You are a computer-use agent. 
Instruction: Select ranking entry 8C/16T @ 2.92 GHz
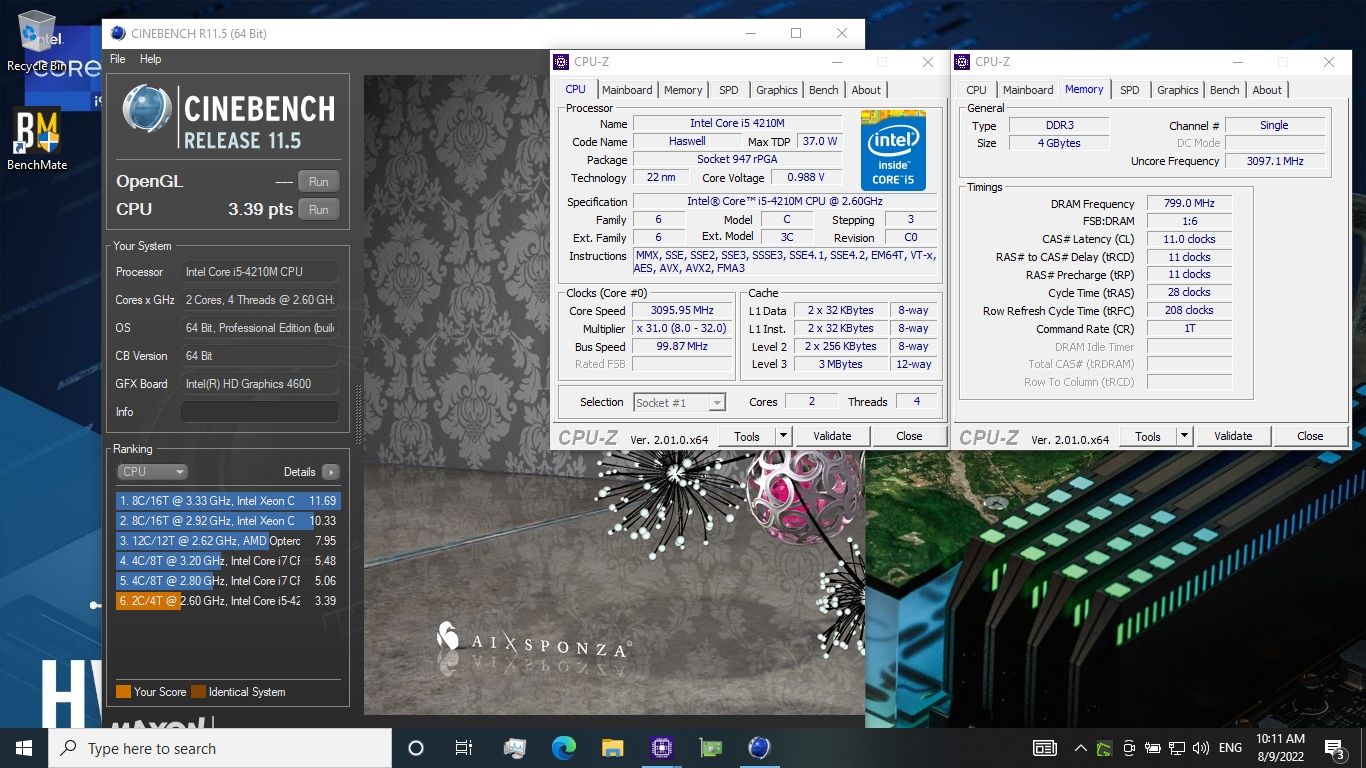click(228, 521)
